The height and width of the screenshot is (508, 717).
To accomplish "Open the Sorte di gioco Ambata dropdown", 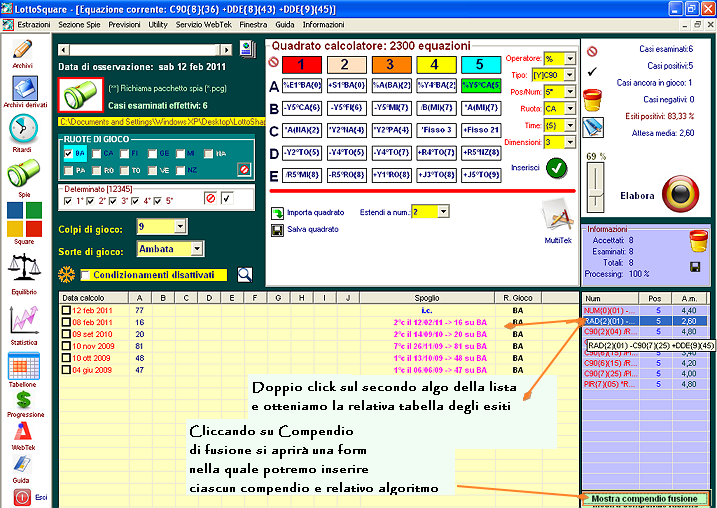I will (x=197, y=249).
